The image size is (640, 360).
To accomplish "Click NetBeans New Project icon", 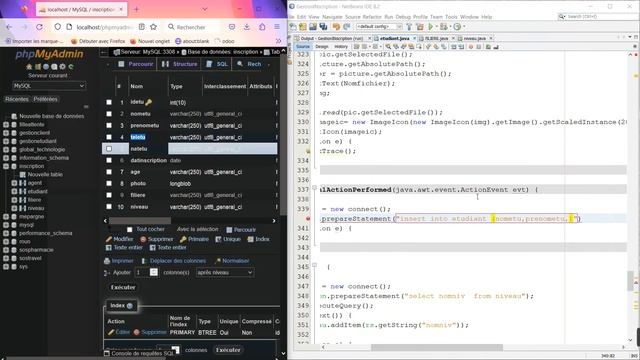I will 302,27.
